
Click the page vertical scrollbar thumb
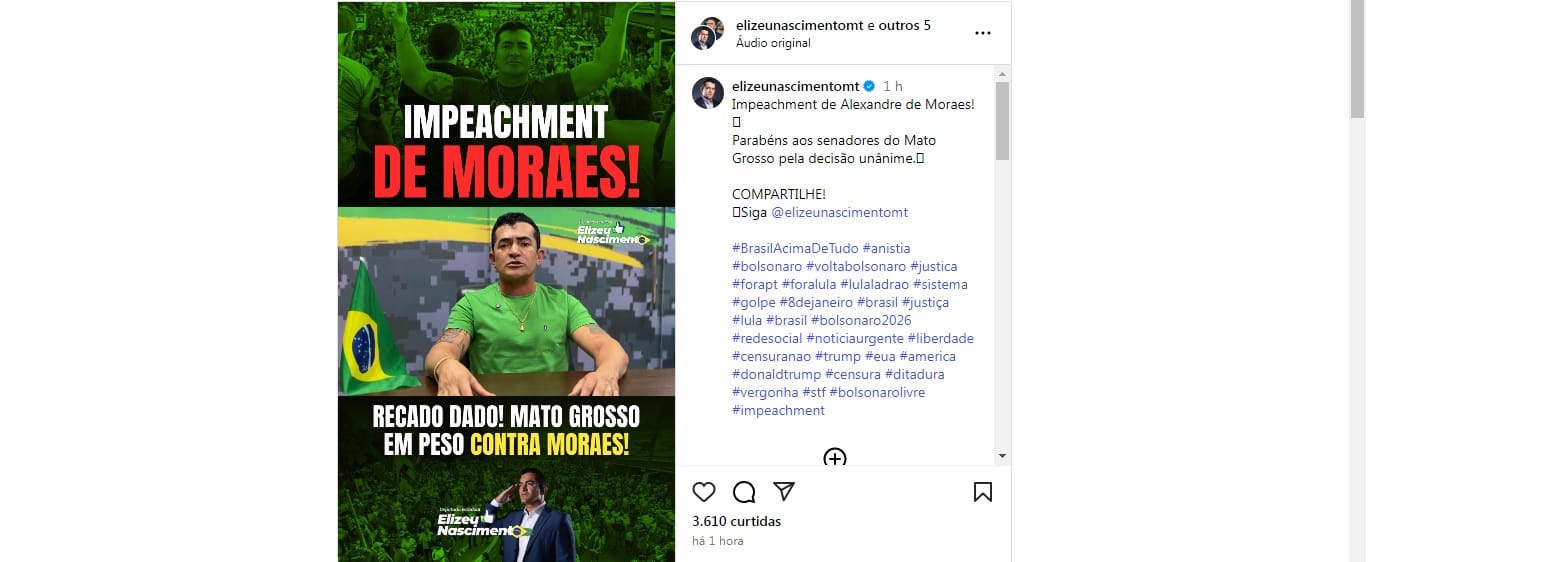[1357, 58]
